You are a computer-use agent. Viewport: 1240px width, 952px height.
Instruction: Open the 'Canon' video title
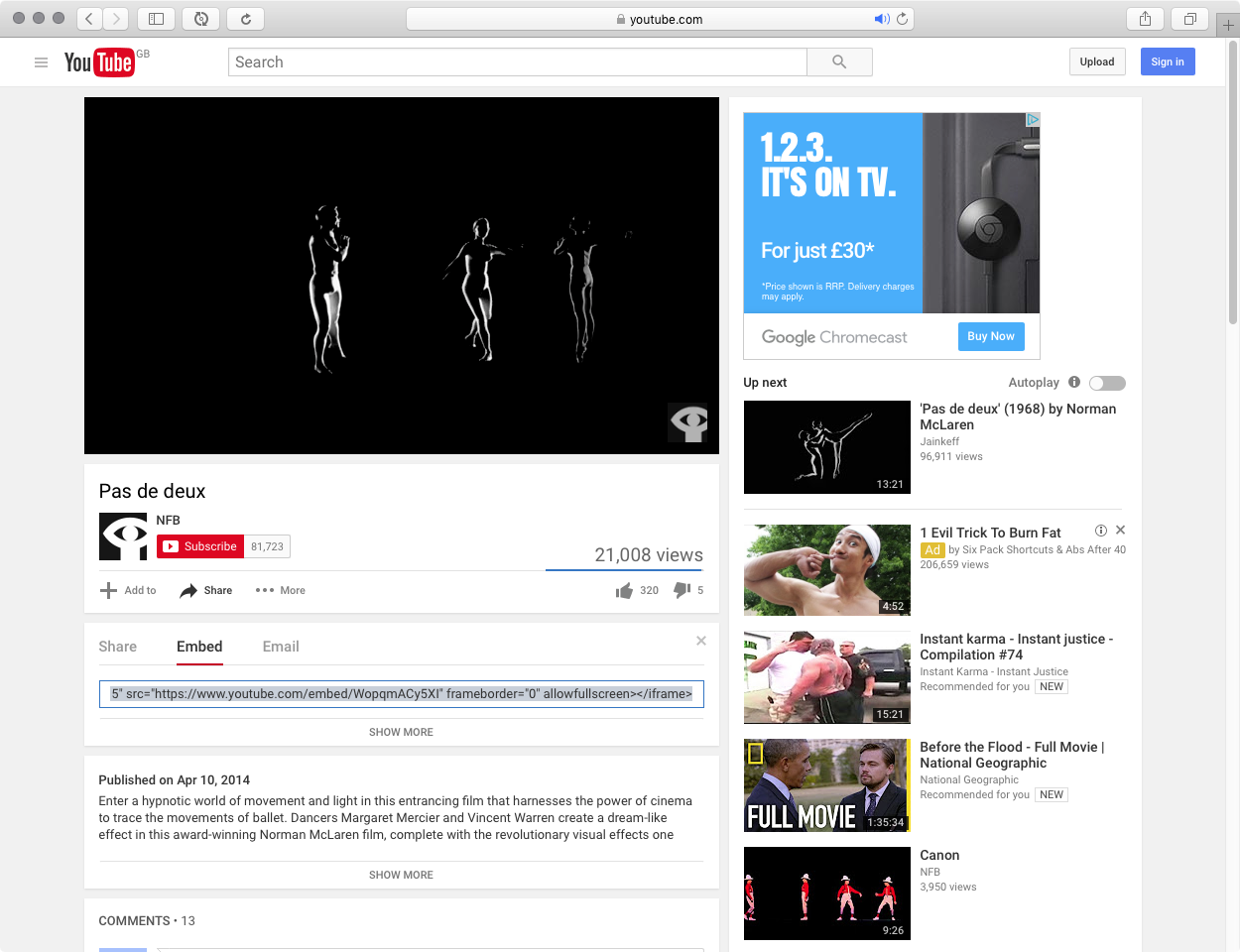click(x=939, y=855)
